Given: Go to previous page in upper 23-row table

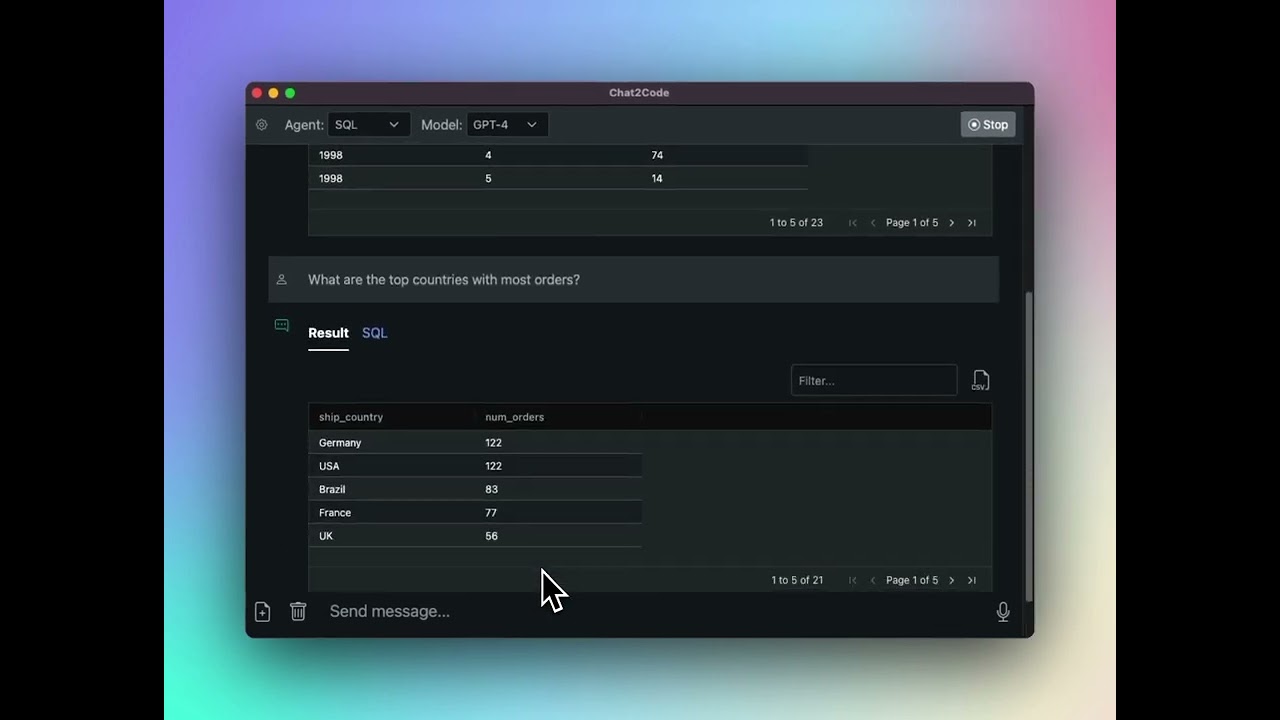Looking at the screenshot, I should click(873, 223).
